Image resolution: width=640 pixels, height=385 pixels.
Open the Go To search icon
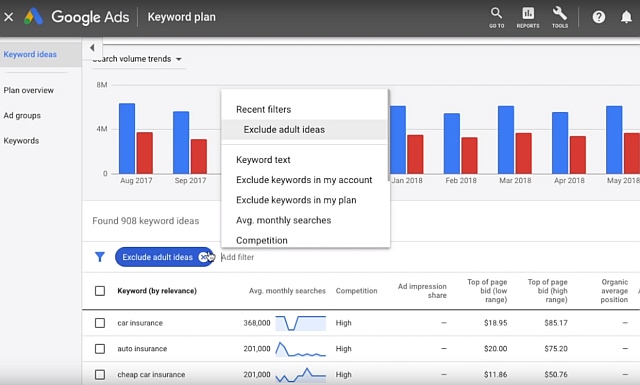point(496,17)
